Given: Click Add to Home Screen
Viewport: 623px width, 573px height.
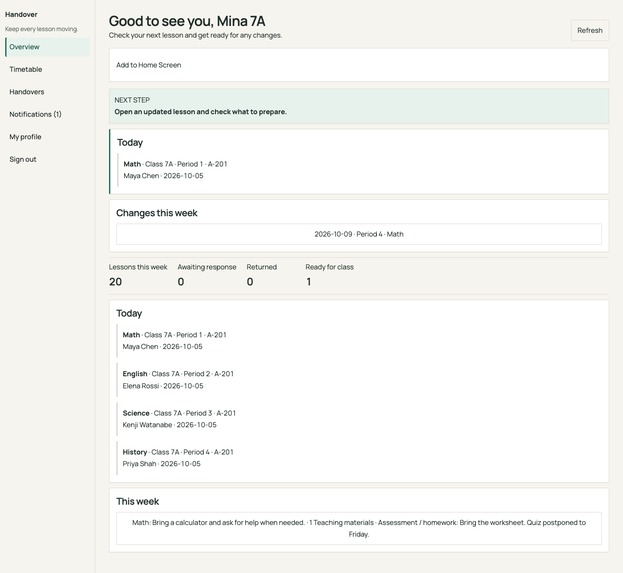Looking at the screenshot, I should 149,65.
